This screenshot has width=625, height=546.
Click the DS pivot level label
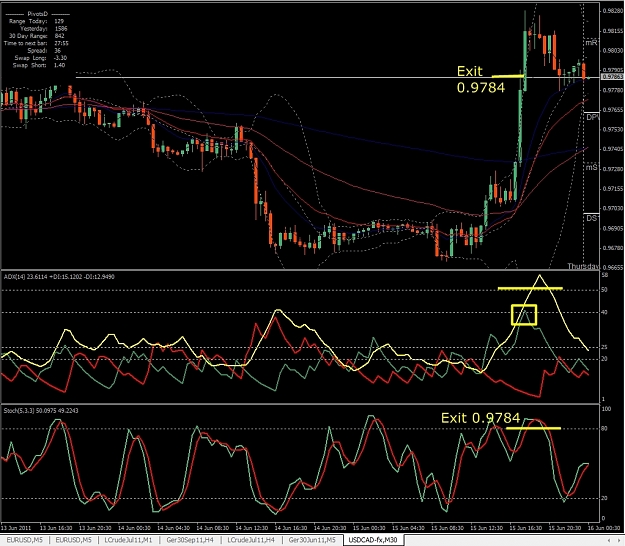point(592,218)
